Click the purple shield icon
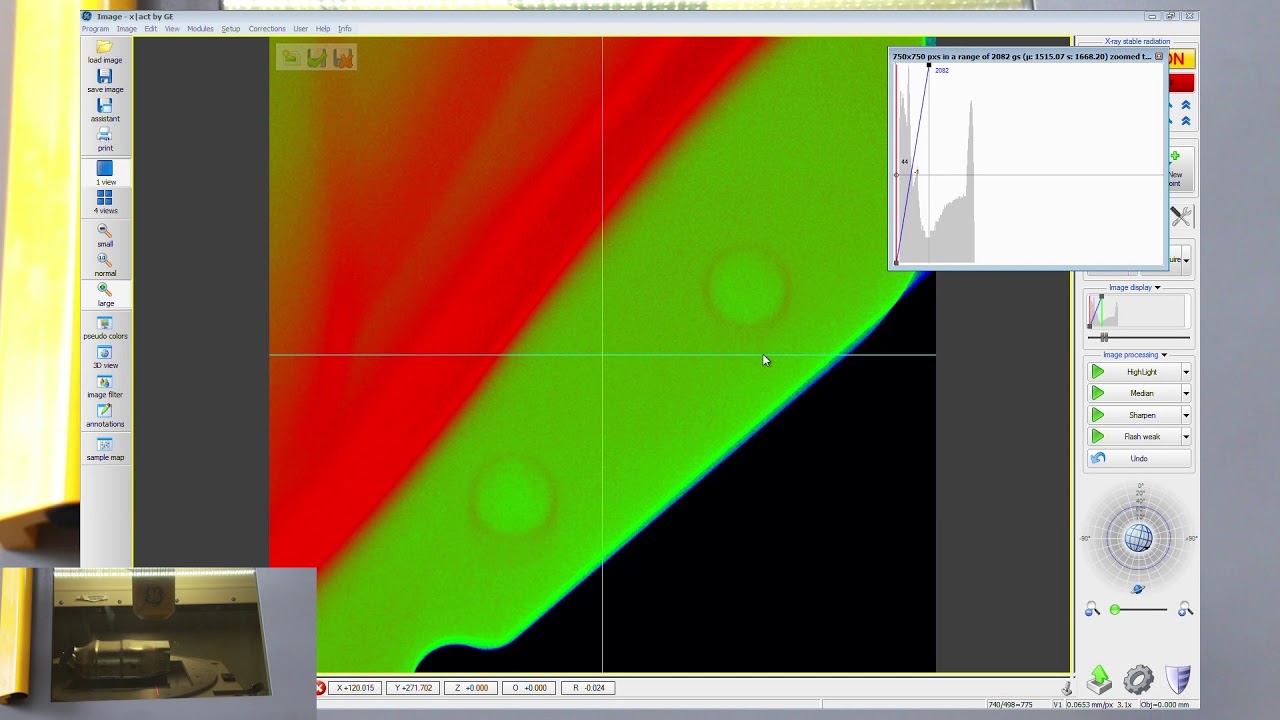1280x720 pixels. point(1178,680)
